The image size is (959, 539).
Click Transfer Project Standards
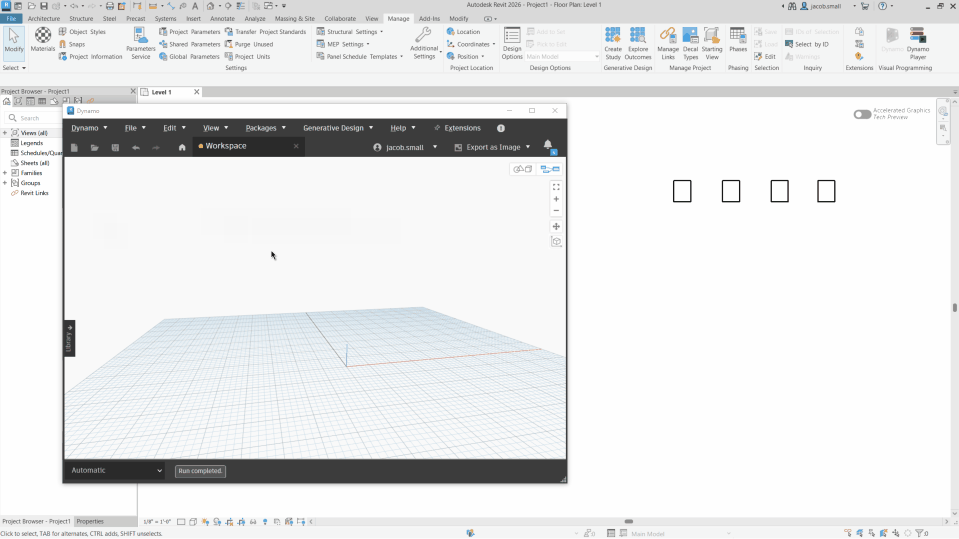pyautogui.click(x=265, y=32)
